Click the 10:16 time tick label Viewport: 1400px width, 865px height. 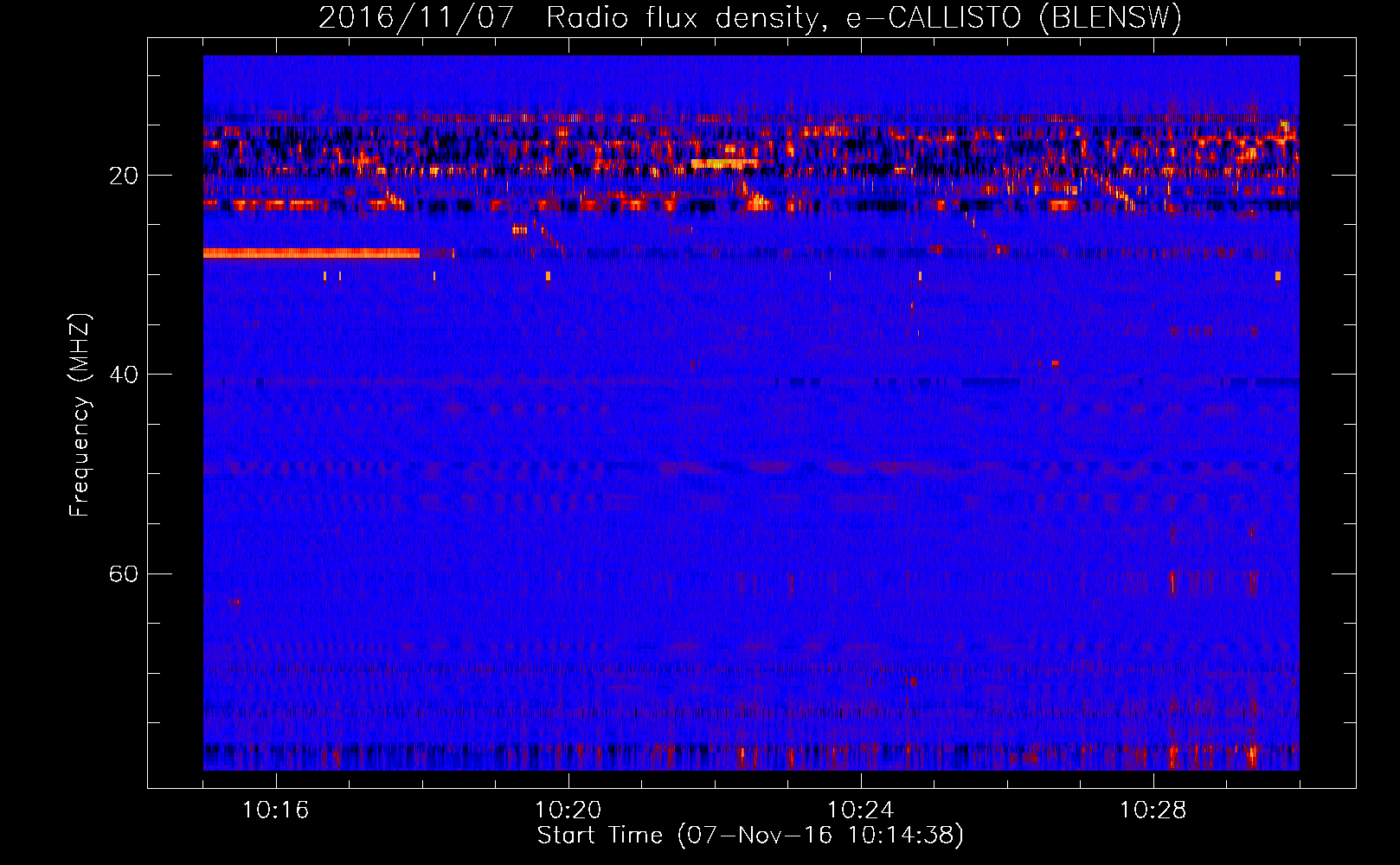click(276, 811)
